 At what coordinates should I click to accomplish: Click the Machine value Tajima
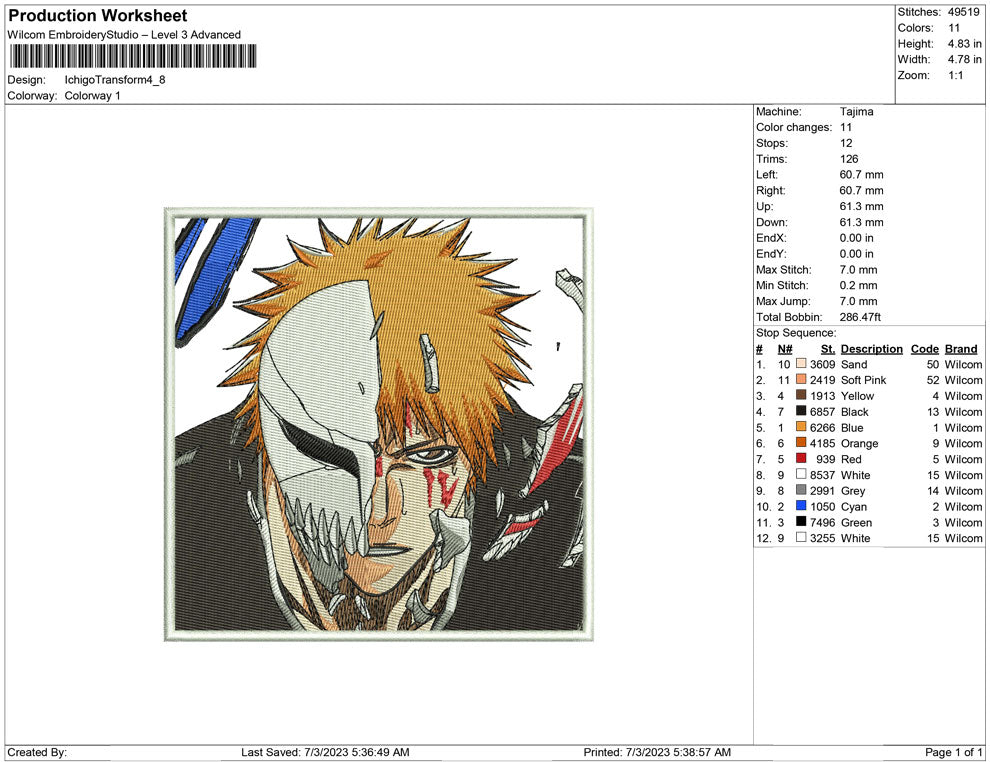pos(857,111)
